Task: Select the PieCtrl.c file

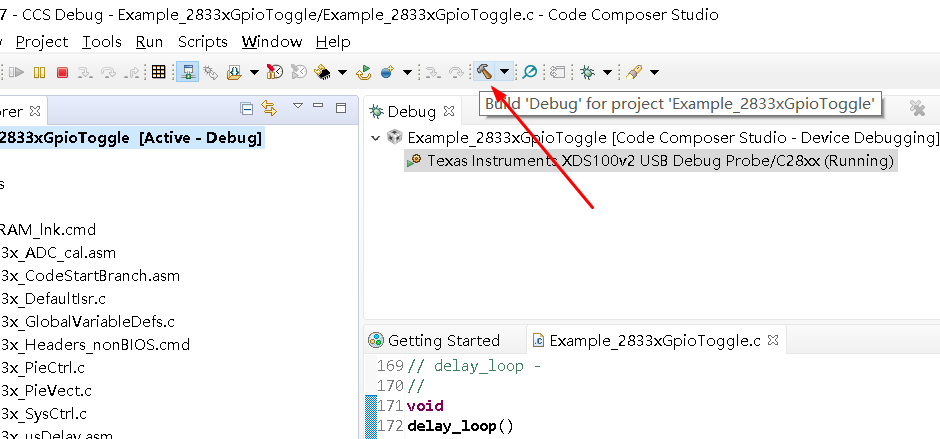Action: [x=43, y=368]
